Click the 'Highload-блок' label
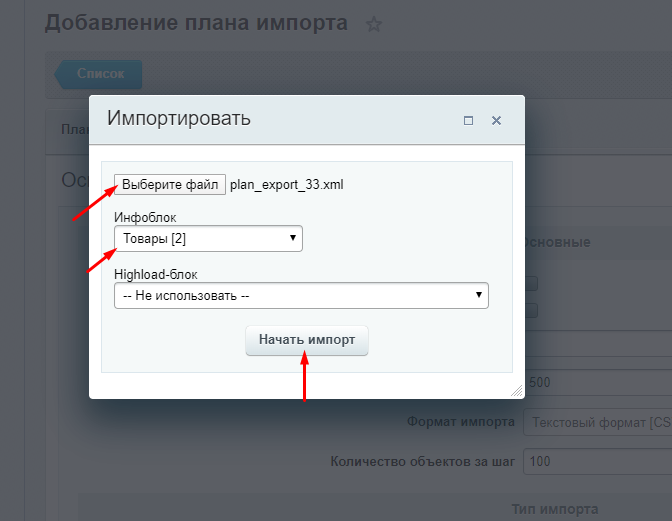 point(156,275)
